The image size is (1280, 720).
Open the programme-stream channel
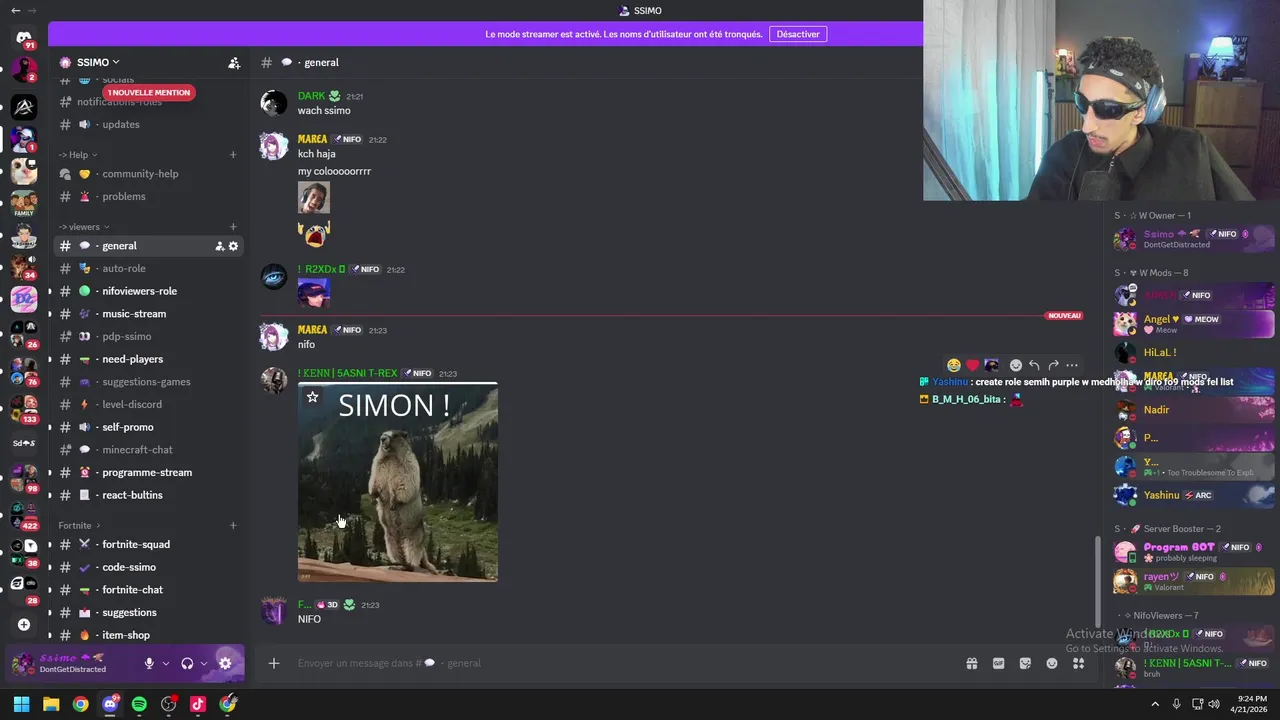coord(148,472)
